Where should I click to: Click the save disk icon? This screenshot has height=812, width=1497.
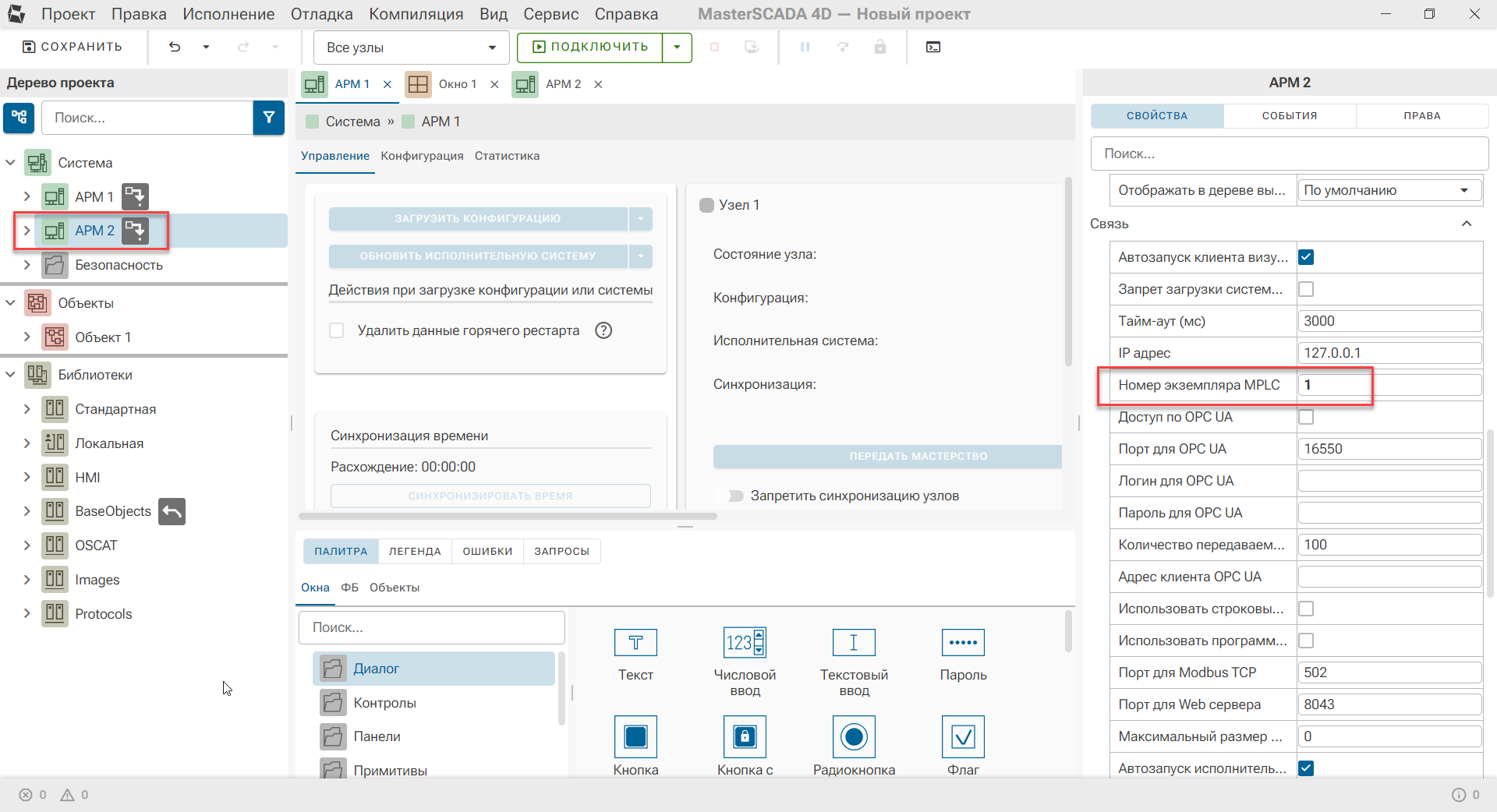pyautogui.click(x=29, y=47)
